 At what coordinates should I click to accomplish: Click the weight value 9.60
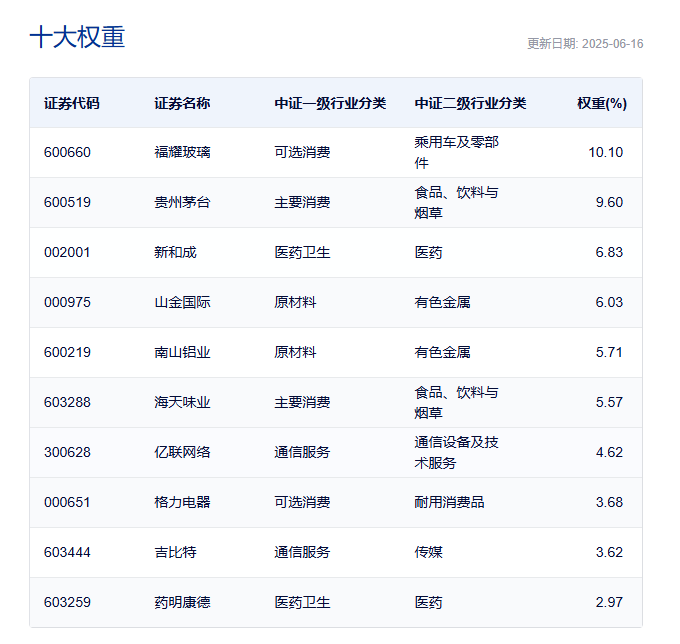point(609,202)
